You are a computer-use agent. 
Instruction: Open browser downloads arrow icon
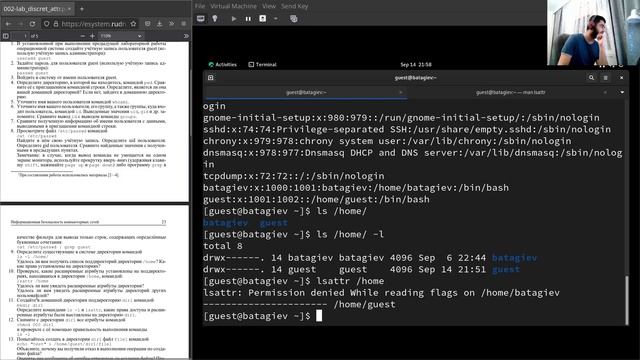[x=160, y=24]
